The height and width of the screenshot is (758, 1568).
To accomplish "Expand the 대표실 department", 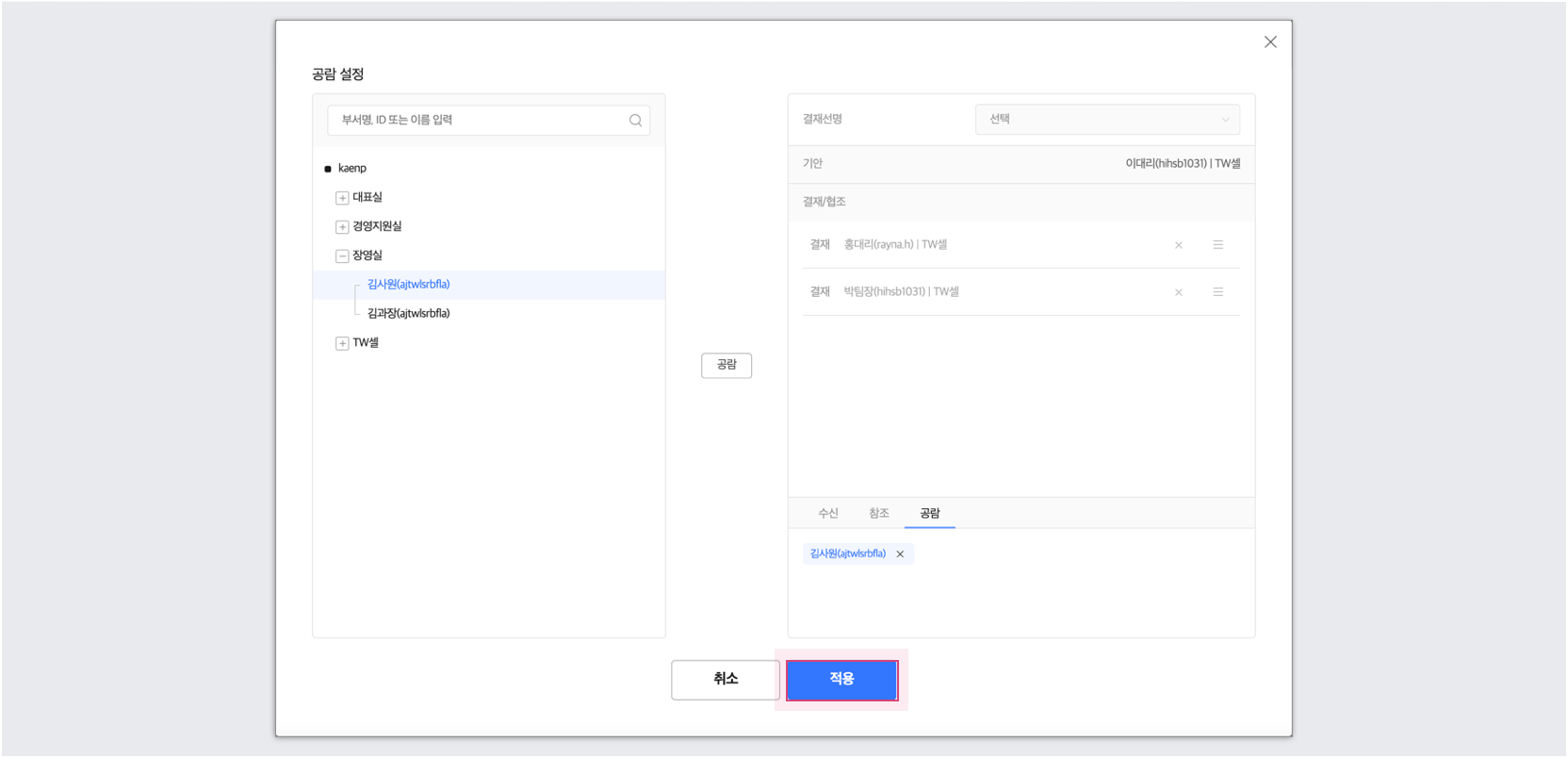I will (342, 198).
